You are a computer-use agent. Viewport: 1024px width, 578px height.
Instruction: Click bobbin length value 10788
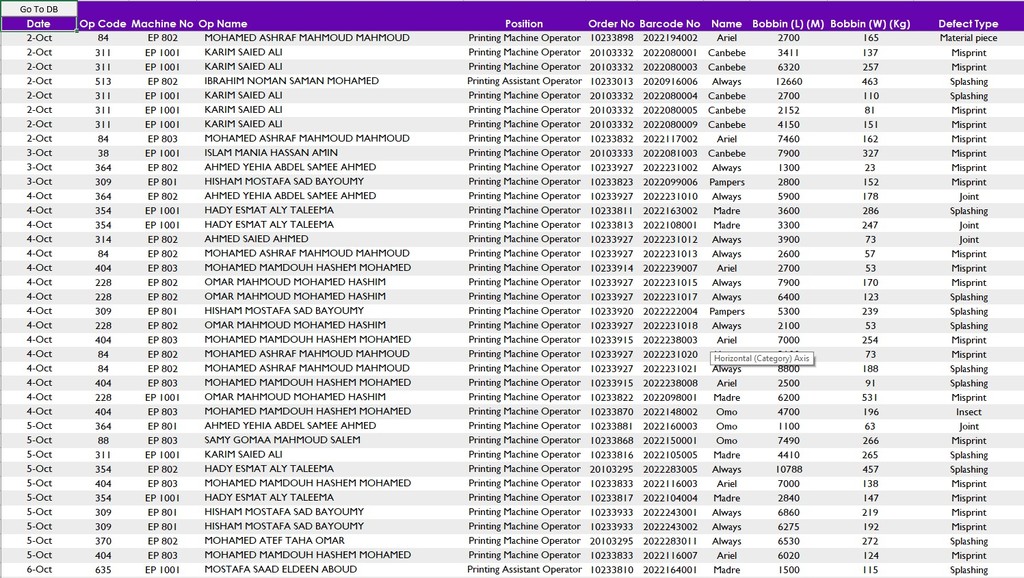(x=788, y=469)
